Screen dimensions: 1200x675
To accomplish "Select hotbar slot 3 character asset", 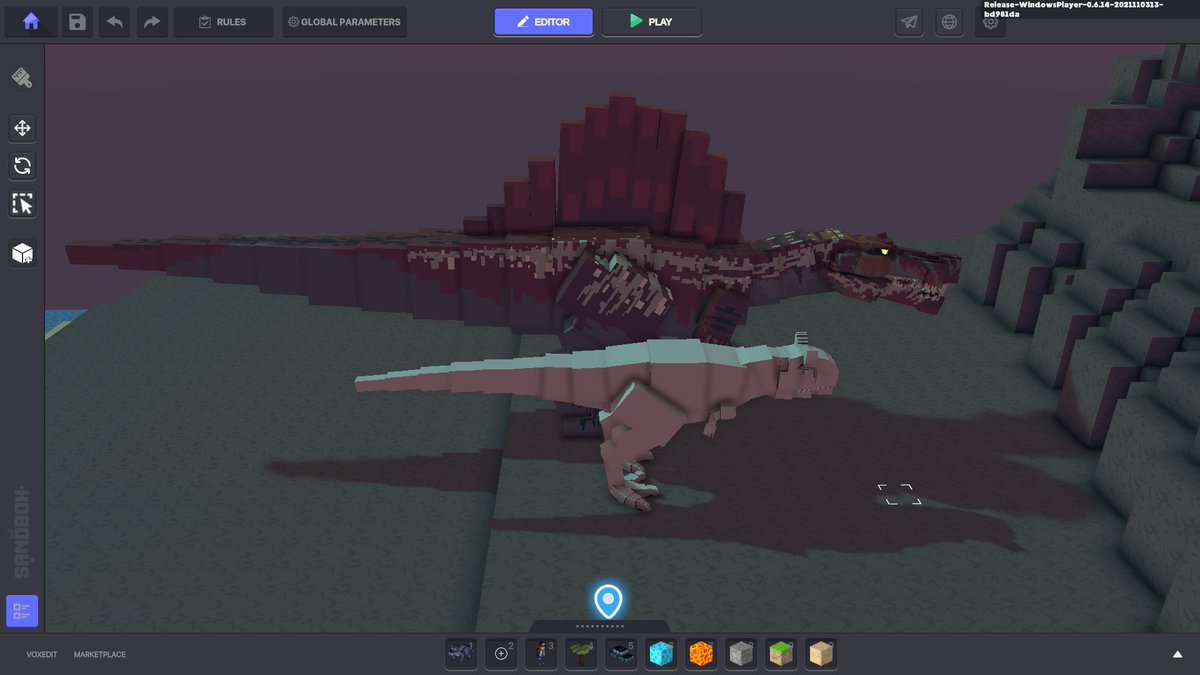I will click(541, 654).
